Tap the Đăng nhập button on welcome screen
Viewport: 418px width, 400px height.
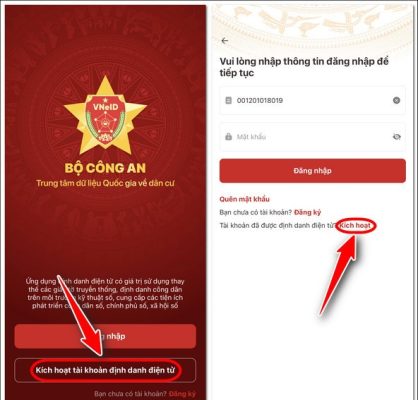tap(105, 336)
